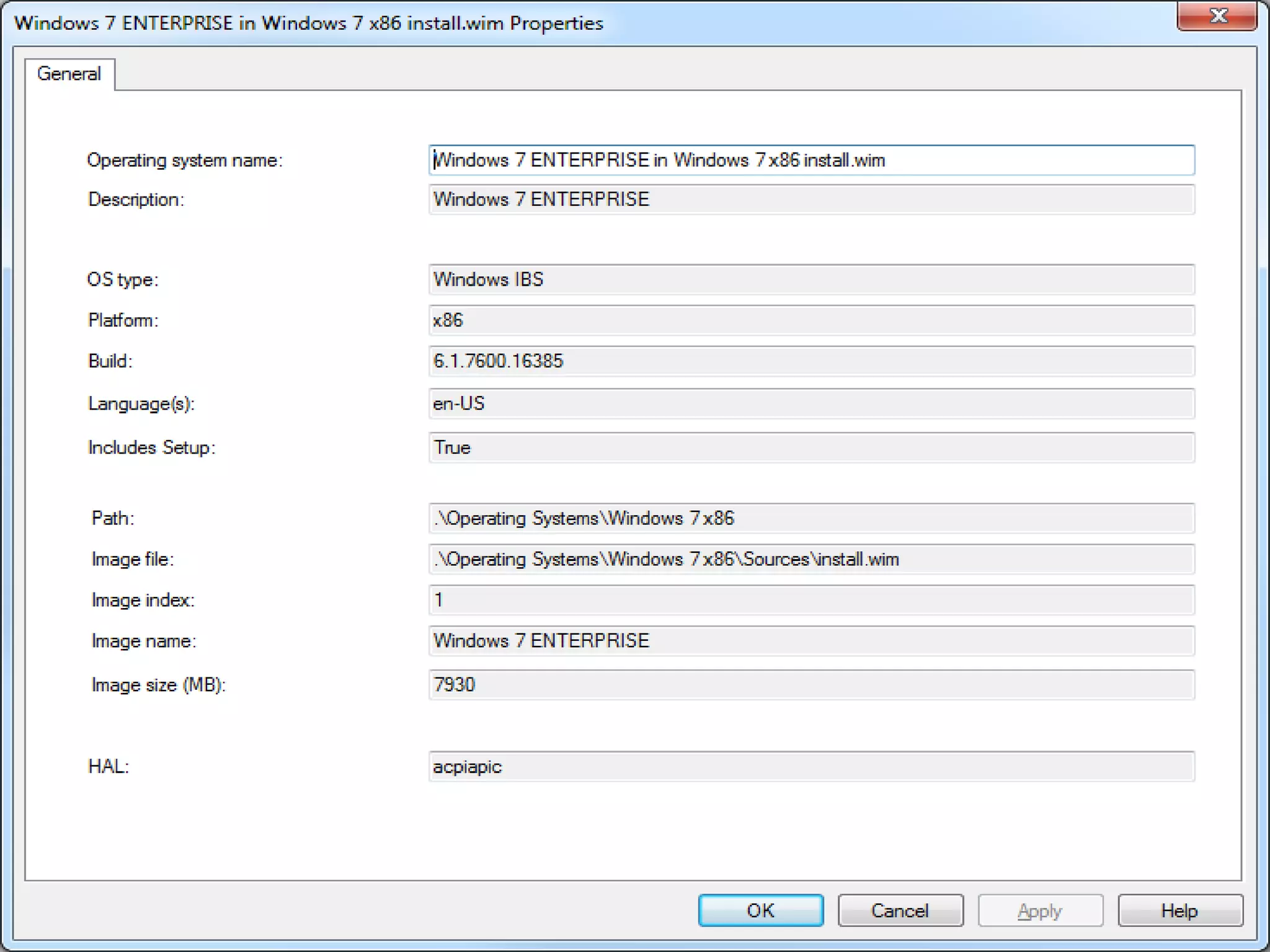Select the Build field 6.1.7600.16385

click(x=811, y=361)
